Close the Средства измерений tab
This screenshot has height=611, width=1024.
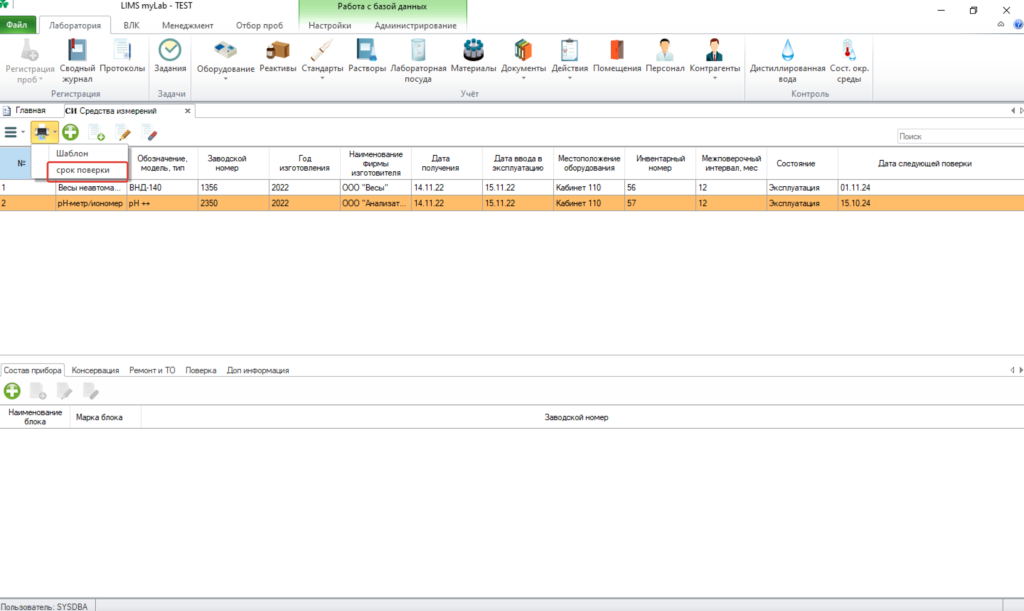pyautogui.click(x=187, y=111)
